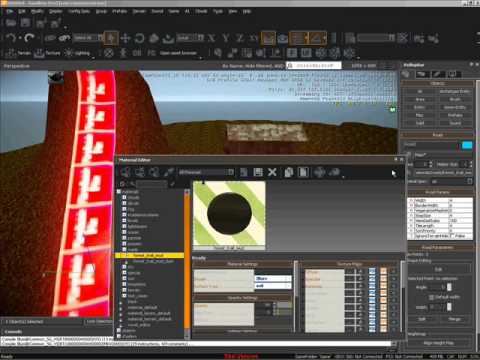The image size is (480, 360).
Task: Select the third RollupBar tab icon
Action: click(x=438, y=74)
